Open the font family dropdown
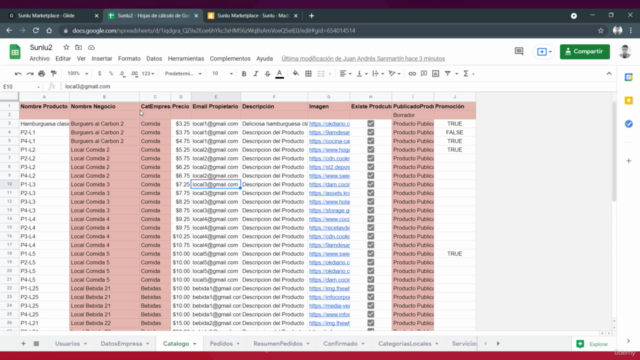640x360 pixels. 183,74
